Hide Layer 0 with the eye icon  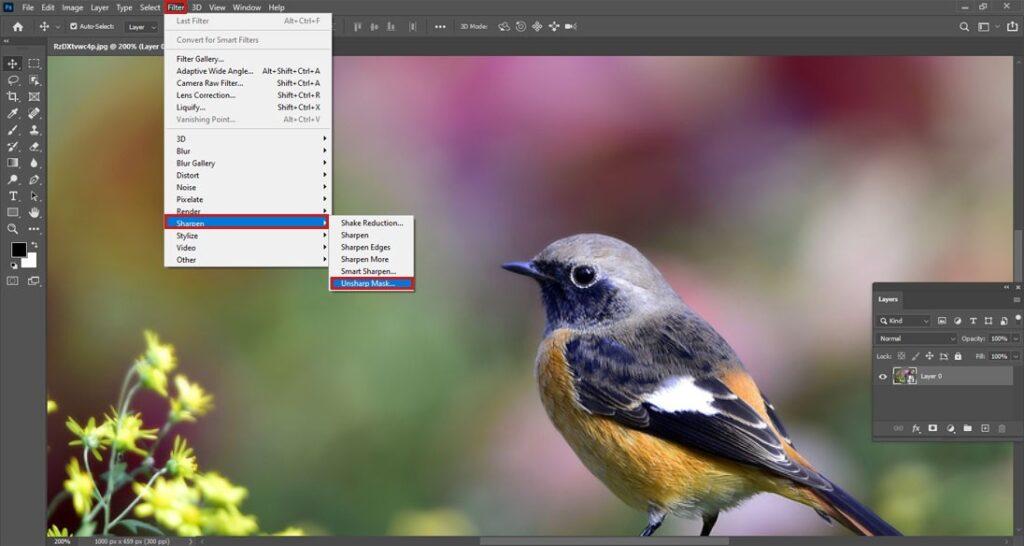[x=883, y=376]
